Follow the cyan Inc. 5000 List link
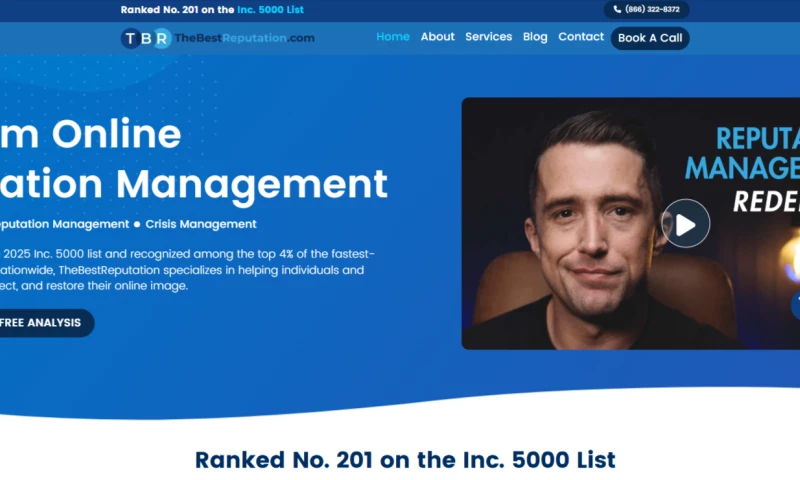This screenshot has width=800, height=480. coord(270,10)
